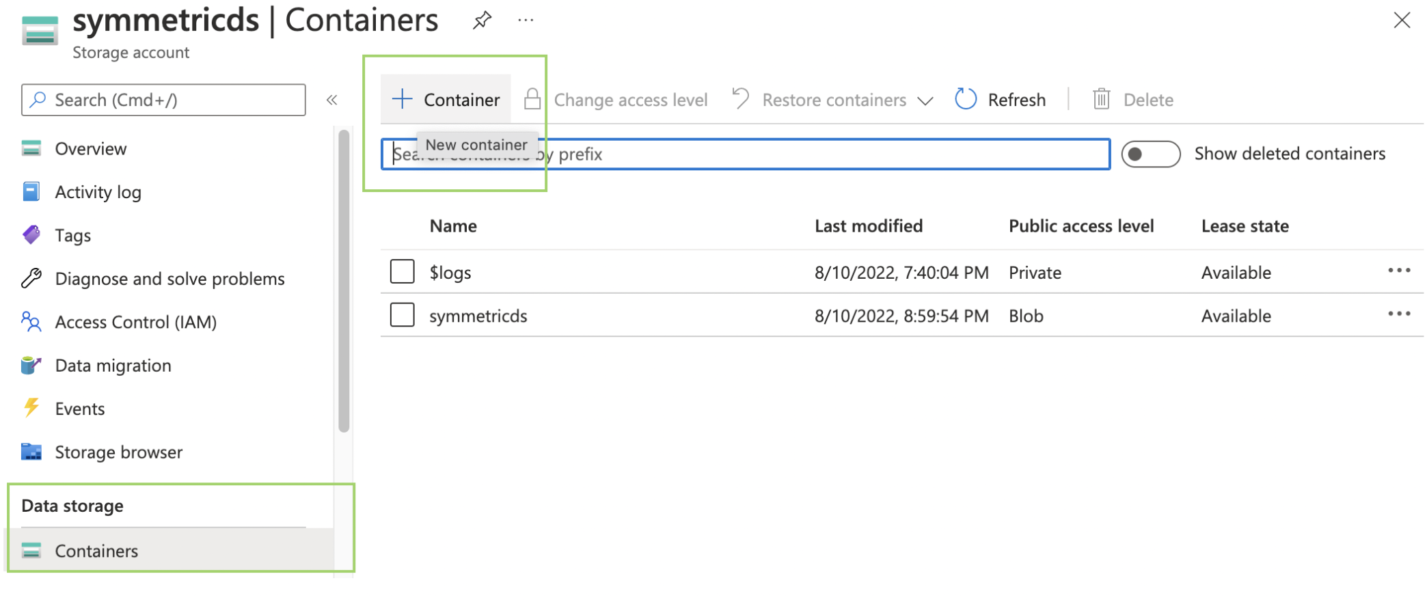Image resolution: width=1427 pixels, height=600 pixels.
Task: Check the checkbox for the symmetricds container
Action: [x=402, y=314]
